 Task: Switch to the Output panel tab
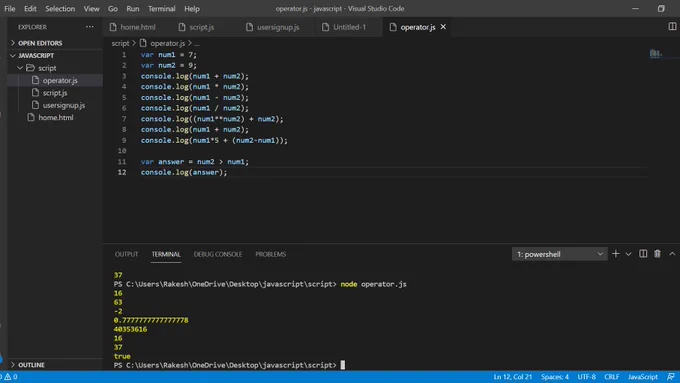pos(126,254)
